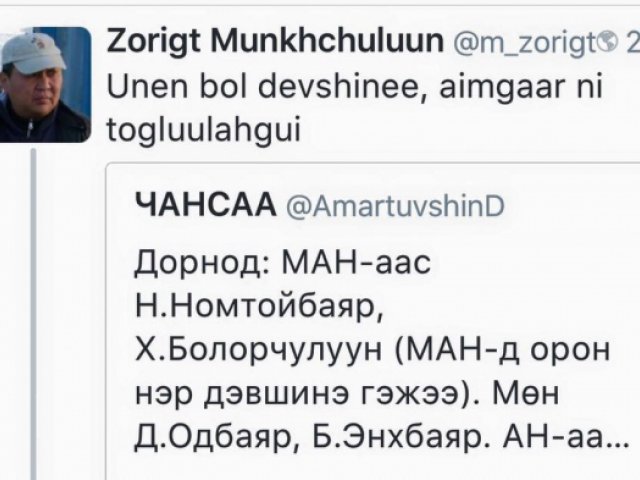Expand truncated quoted text at 'АН-аа…'
Image resolution: width=640 pixels, height=480 pixels.
click(x=567, y=438)
